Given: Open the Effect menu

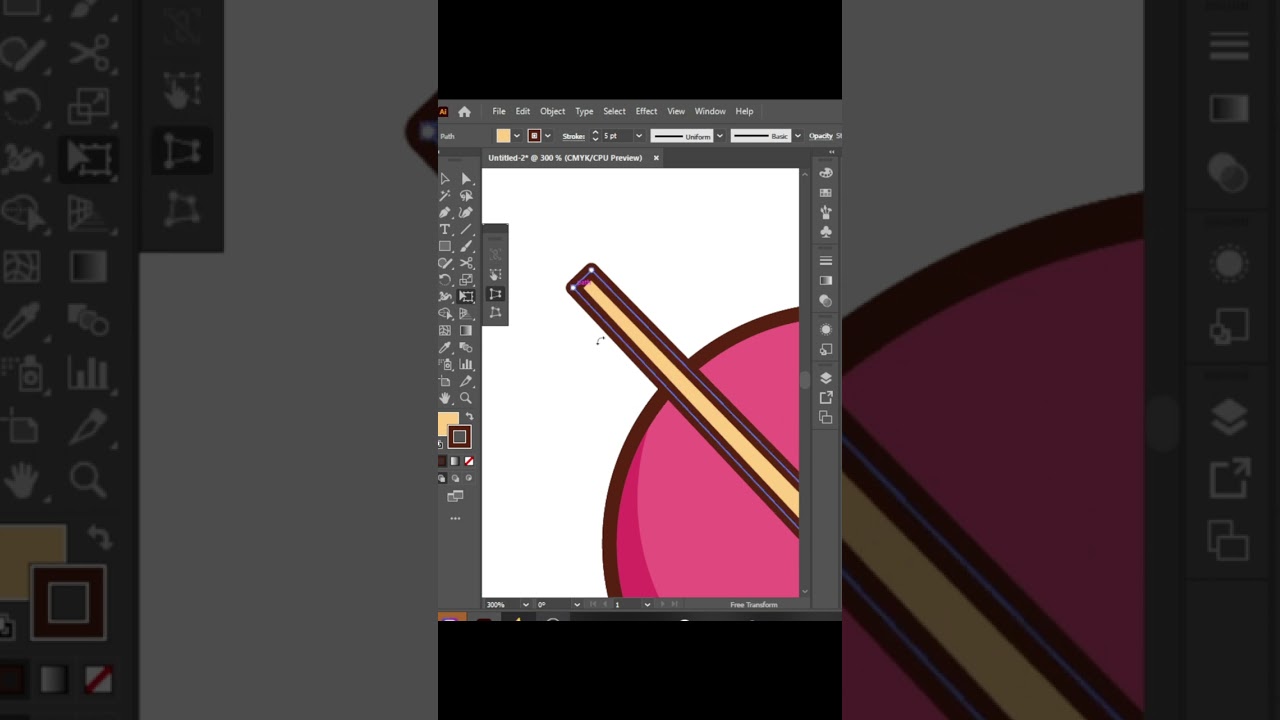Looking at the screenshot, I should 646,112.
